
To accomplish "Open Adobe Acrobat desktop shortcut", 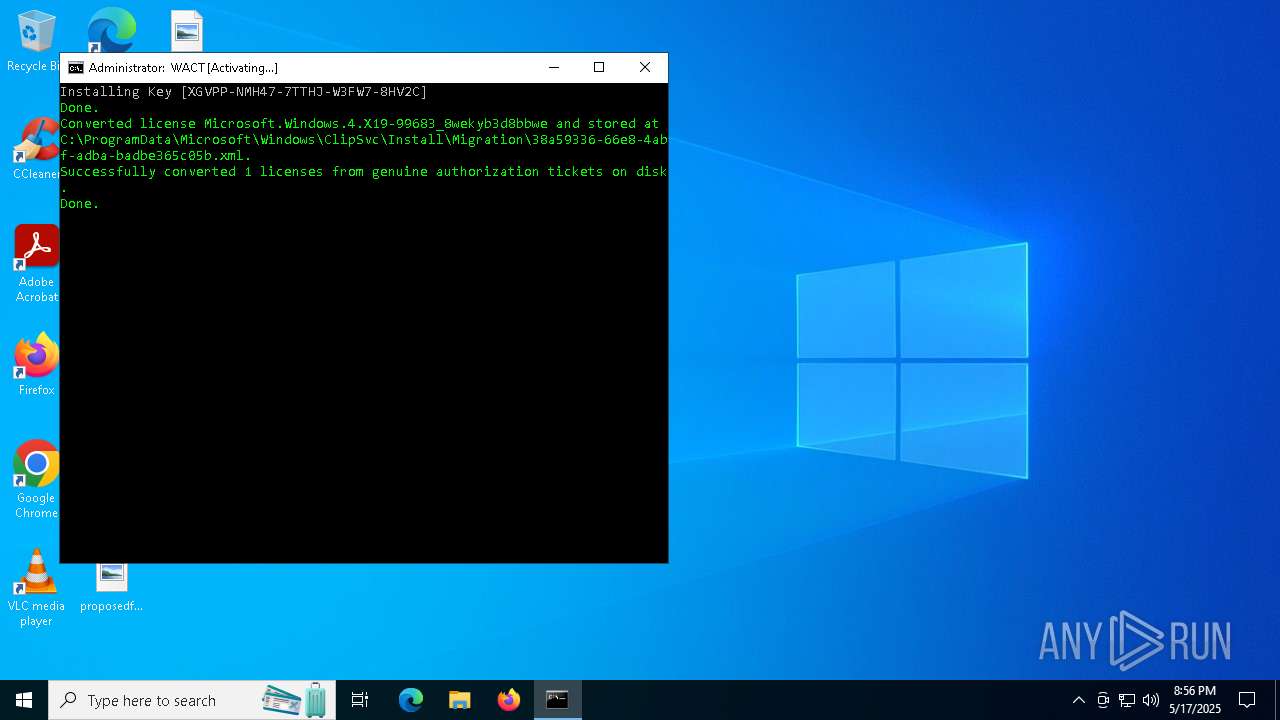I will click(x=36, y=263).
